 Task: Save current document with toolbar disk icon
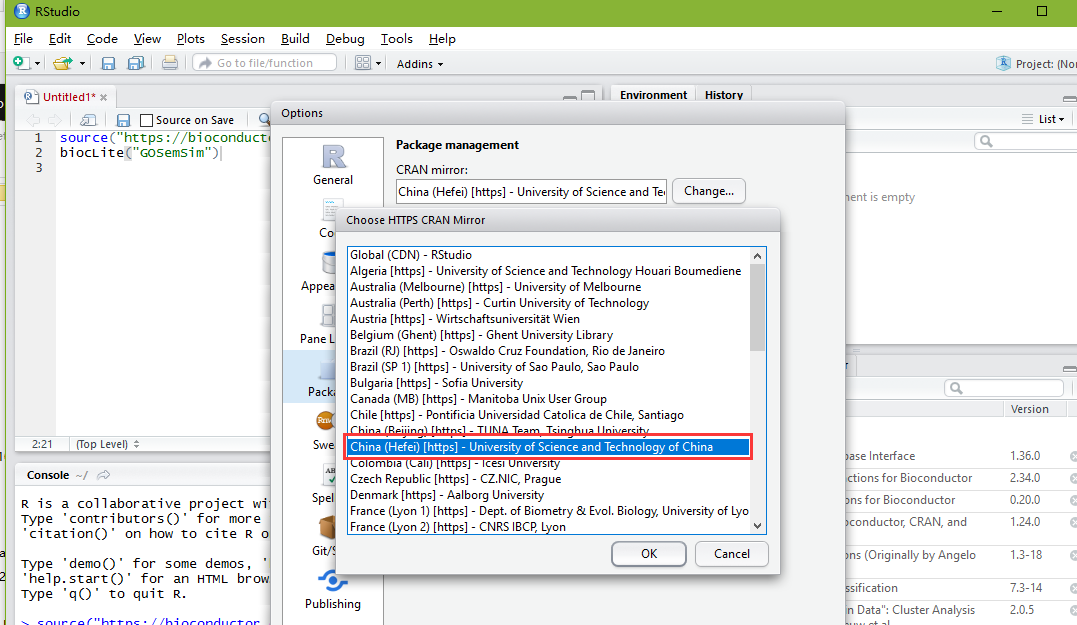coord(108,63)
